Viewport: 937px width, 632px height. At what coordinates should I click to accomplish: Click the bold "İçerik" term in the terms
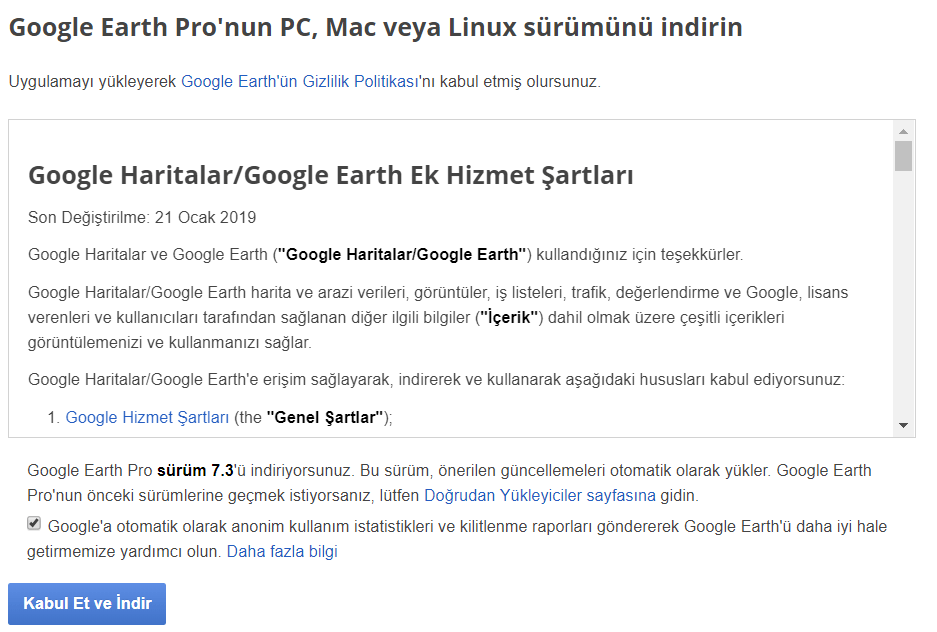point(510,318)
